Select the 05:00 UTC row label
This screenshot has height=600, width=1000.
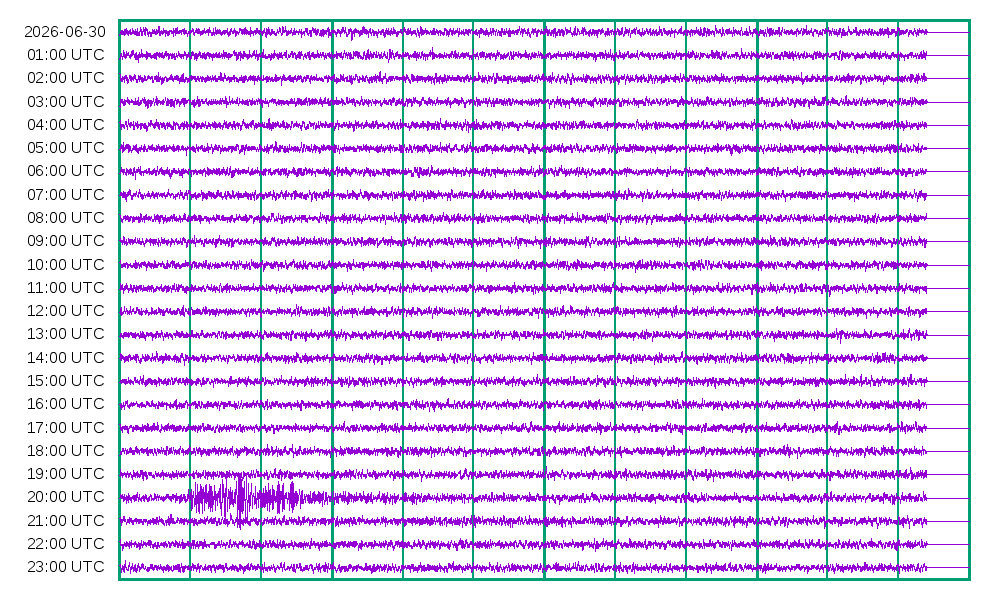click(x=66, y=148)
